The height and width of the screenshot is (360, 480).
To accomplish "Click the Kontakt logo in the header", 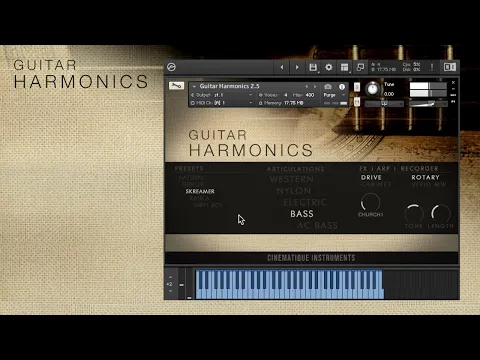I will pos(171,67).
